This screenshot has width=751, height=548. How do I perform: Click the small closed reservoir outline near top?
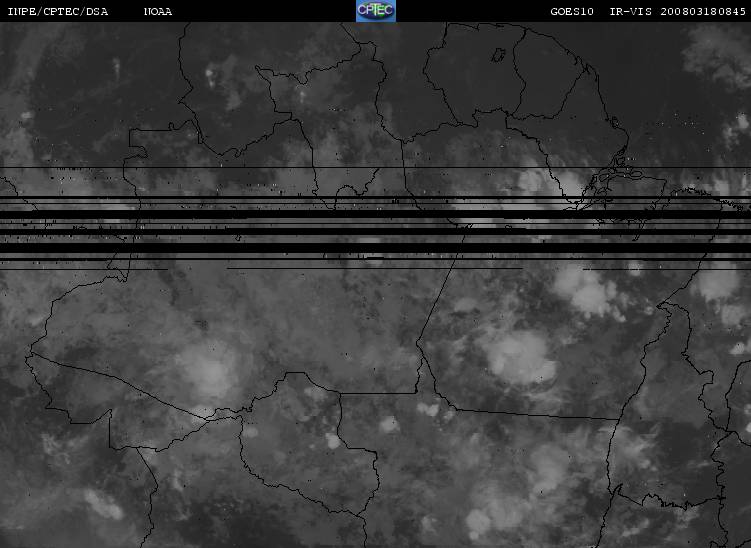[499, 55]
